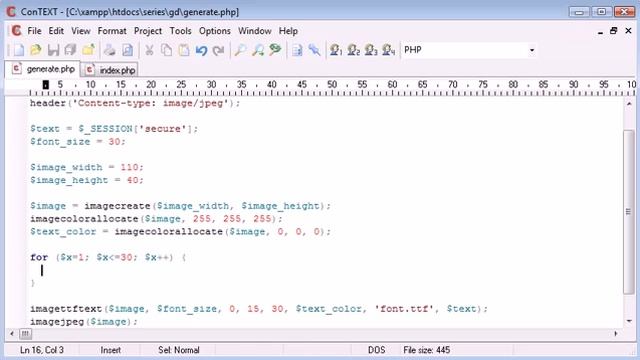Image resolution: width=640 pixels, height=360 pixels.
Task: Click the vertical scrollbar thumb
Action: tap(629, 211)
